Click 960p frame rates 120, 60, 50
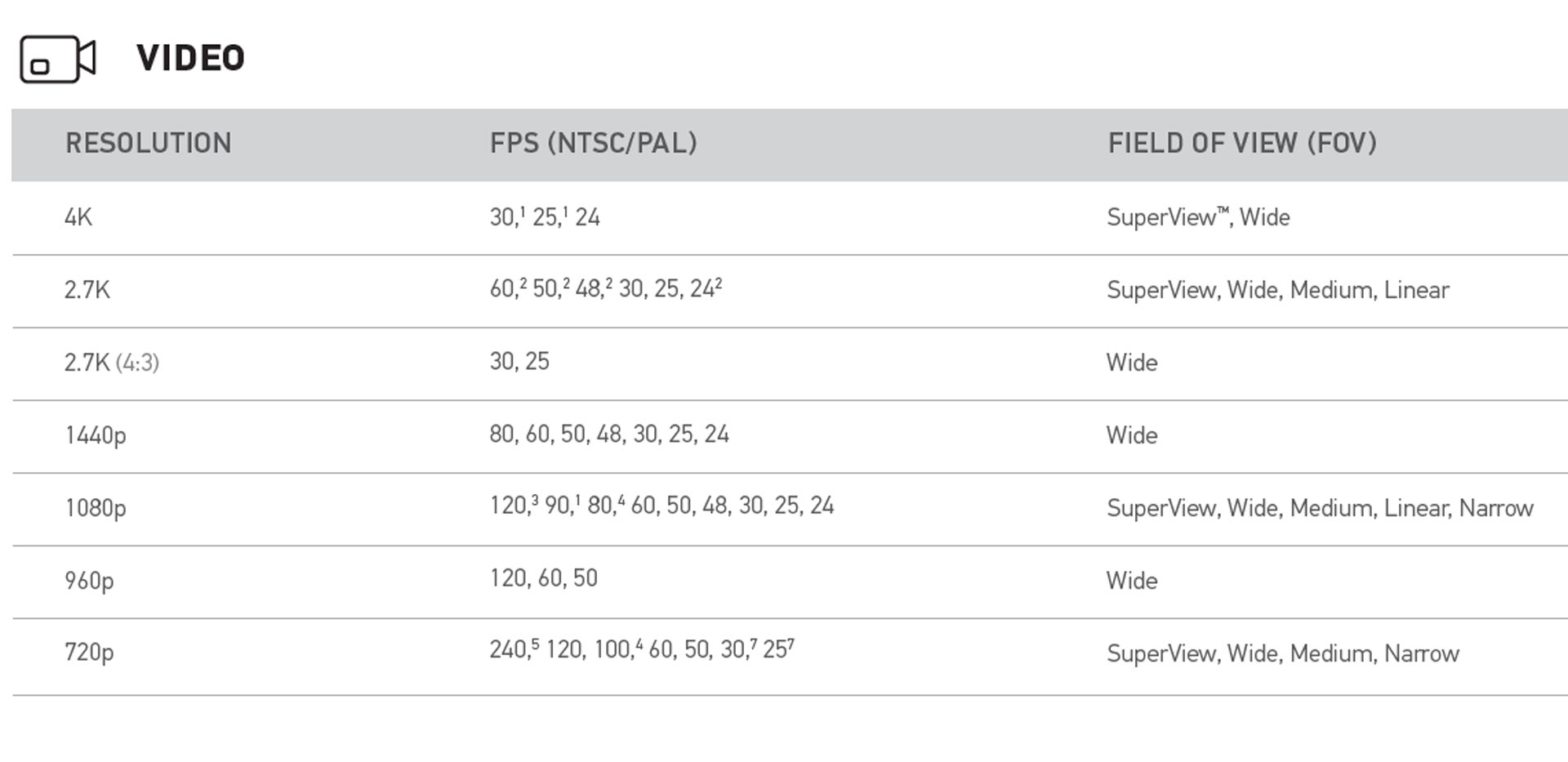 [x=543, y=578]
